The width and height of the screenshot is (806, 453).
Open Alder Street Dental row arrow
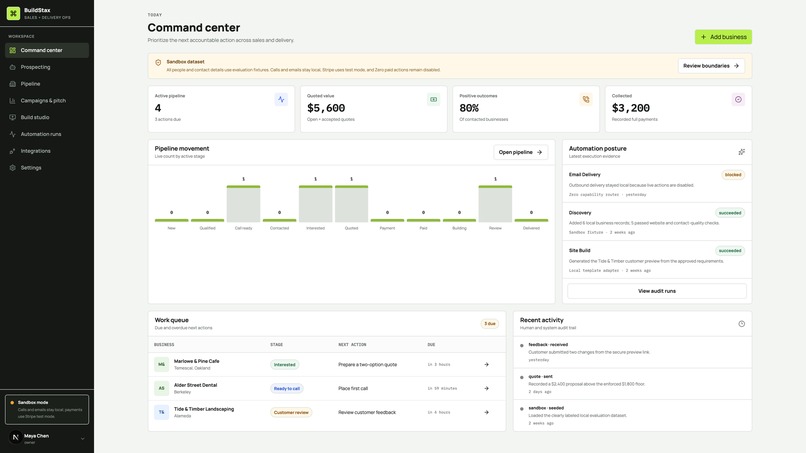pyautogui.click(x=486, y=389)
